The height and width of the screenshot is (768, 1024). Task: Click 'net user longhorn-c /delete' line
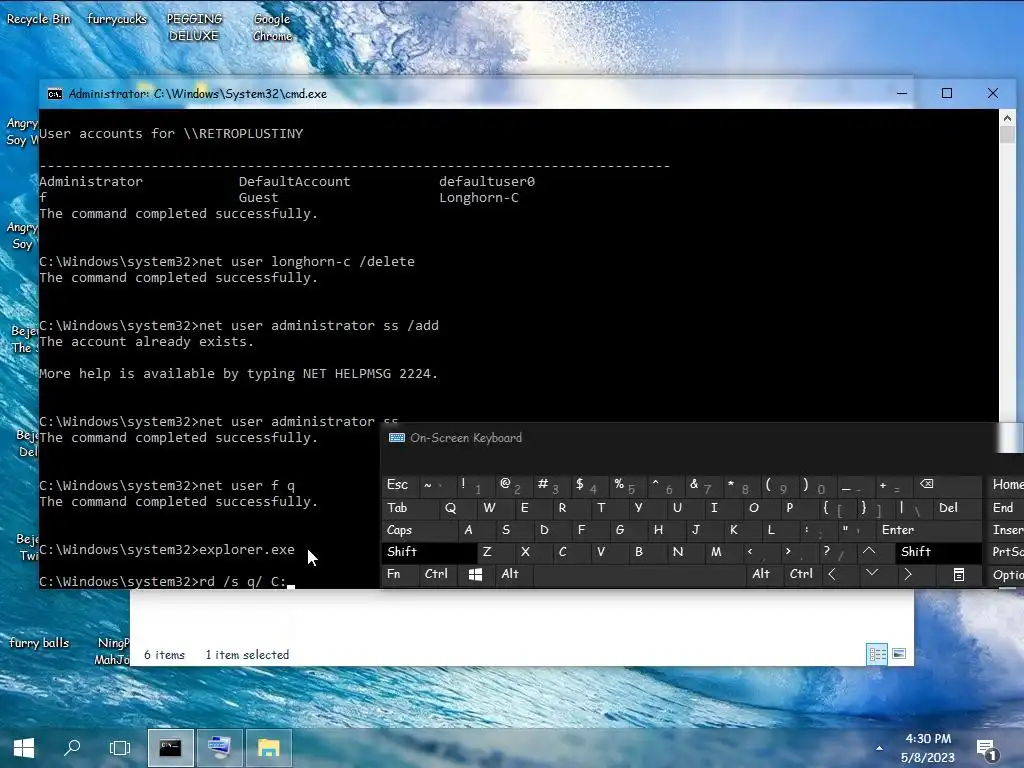tap(306, 261)
